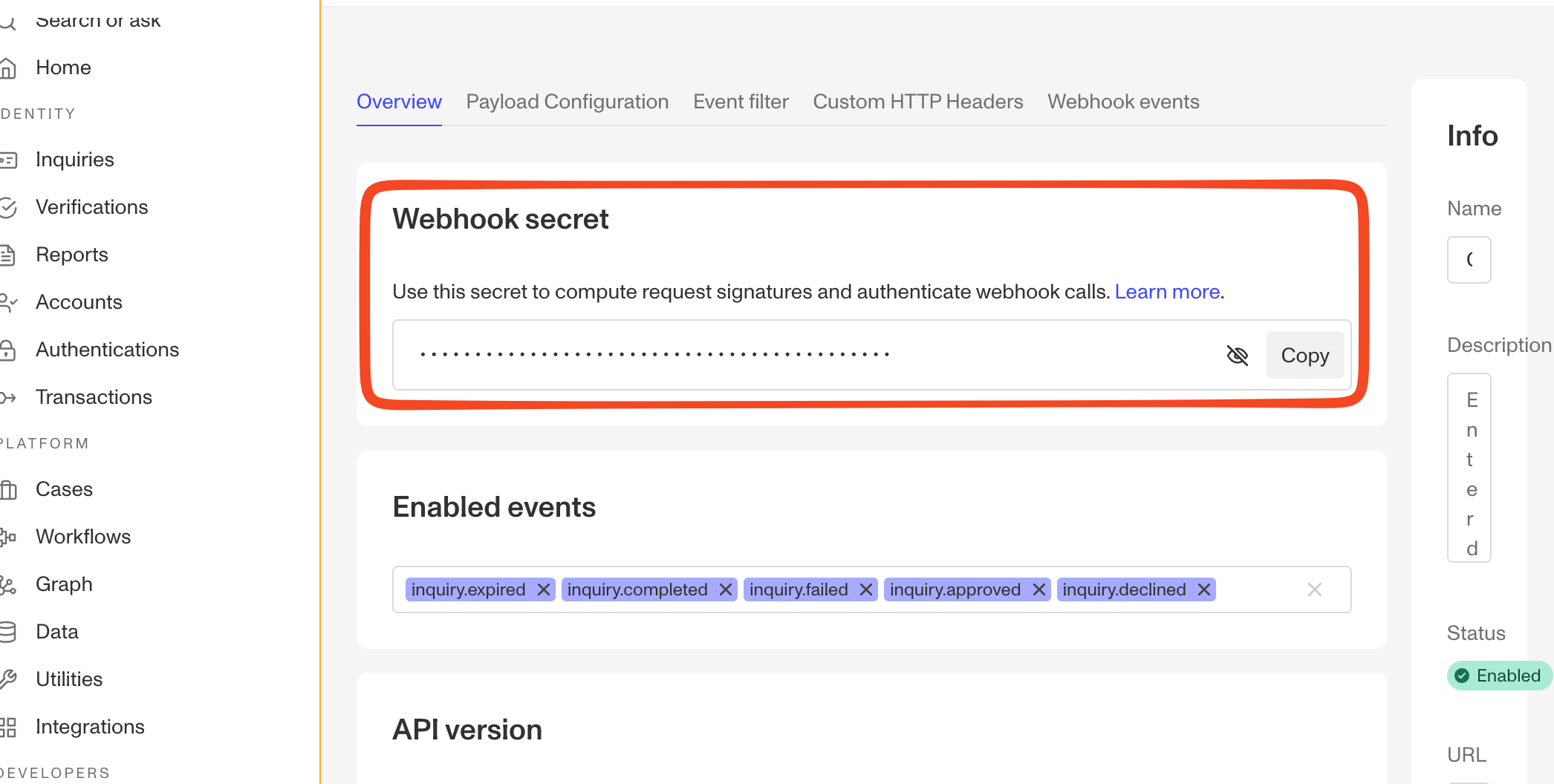This screenshot has width=1554, height=784.
Task: Remove the inquiry.approved event tag
Action: click(1039, 589)
